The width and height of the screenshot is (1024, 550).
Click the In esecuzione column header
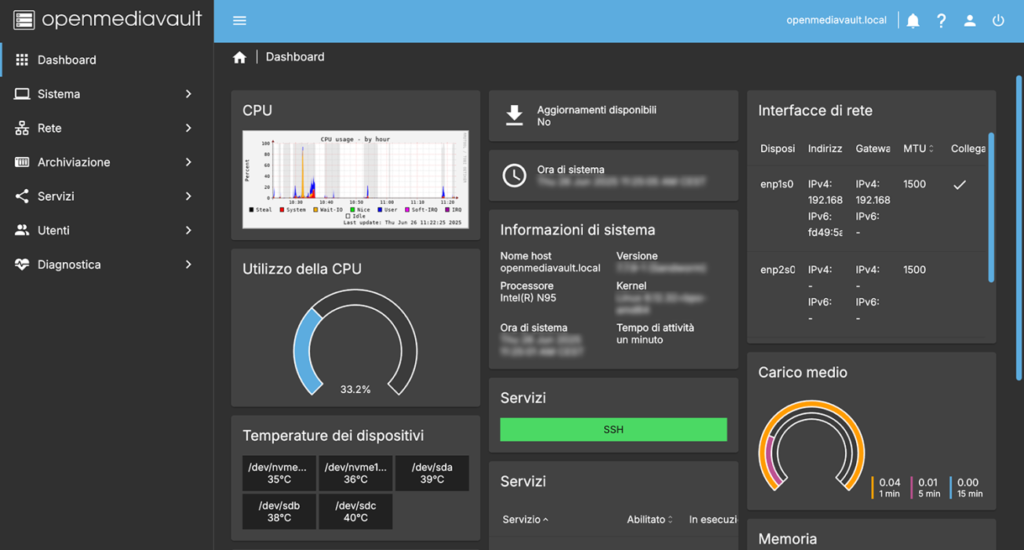pos(712,520)
